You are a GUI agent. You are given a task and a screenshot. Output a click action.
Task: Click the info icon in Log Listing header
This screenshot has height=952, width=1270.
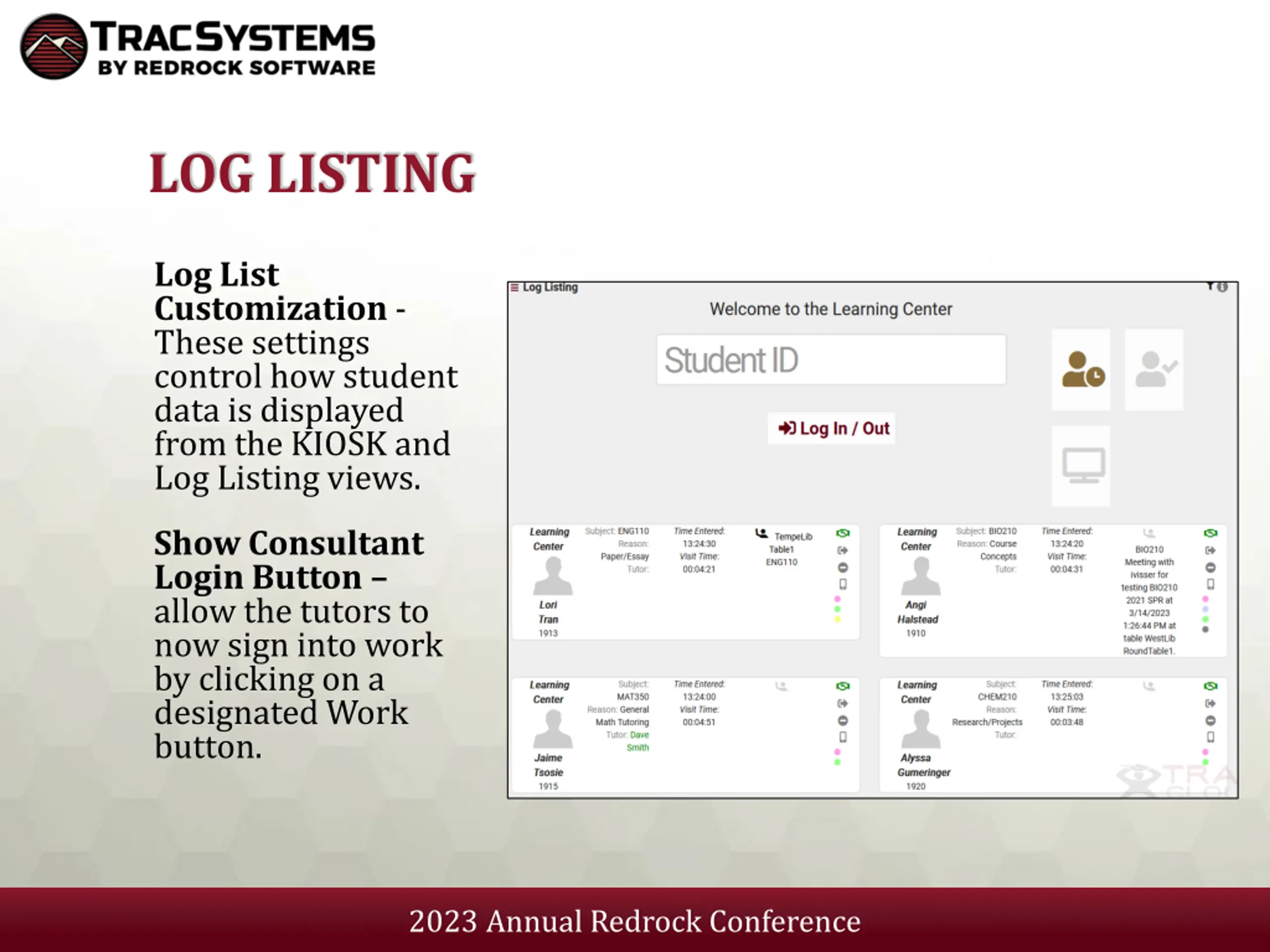1222,287
